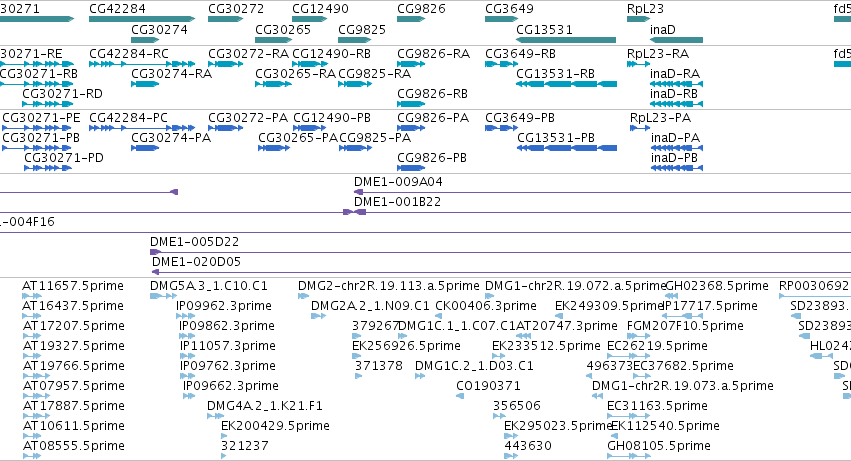Click protein CG3649-PB label
Viewport: 851px width, 461px height.
(x=520, y=118)
